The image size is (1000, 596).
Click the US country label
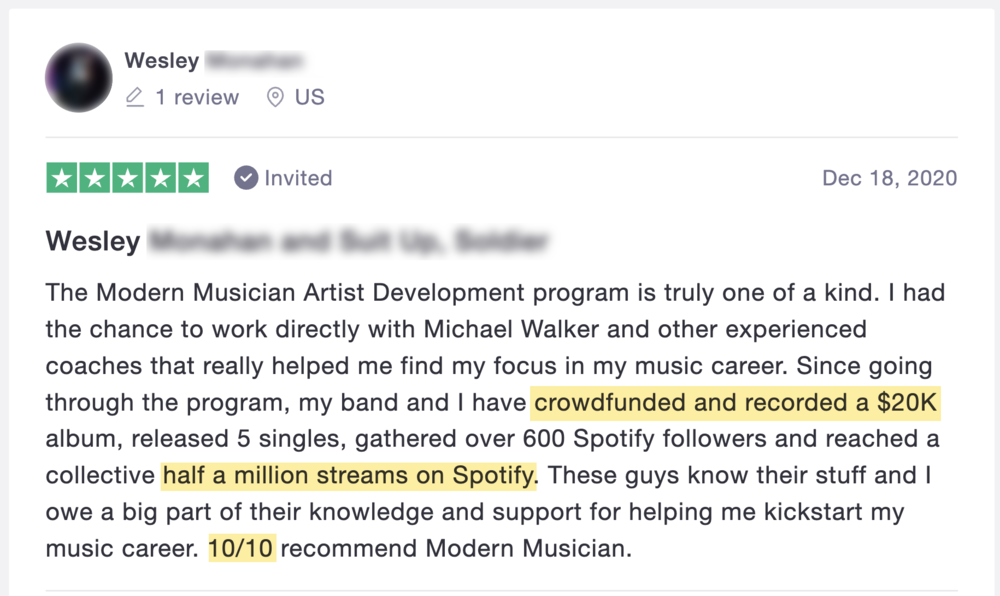(x=309, y=98)
